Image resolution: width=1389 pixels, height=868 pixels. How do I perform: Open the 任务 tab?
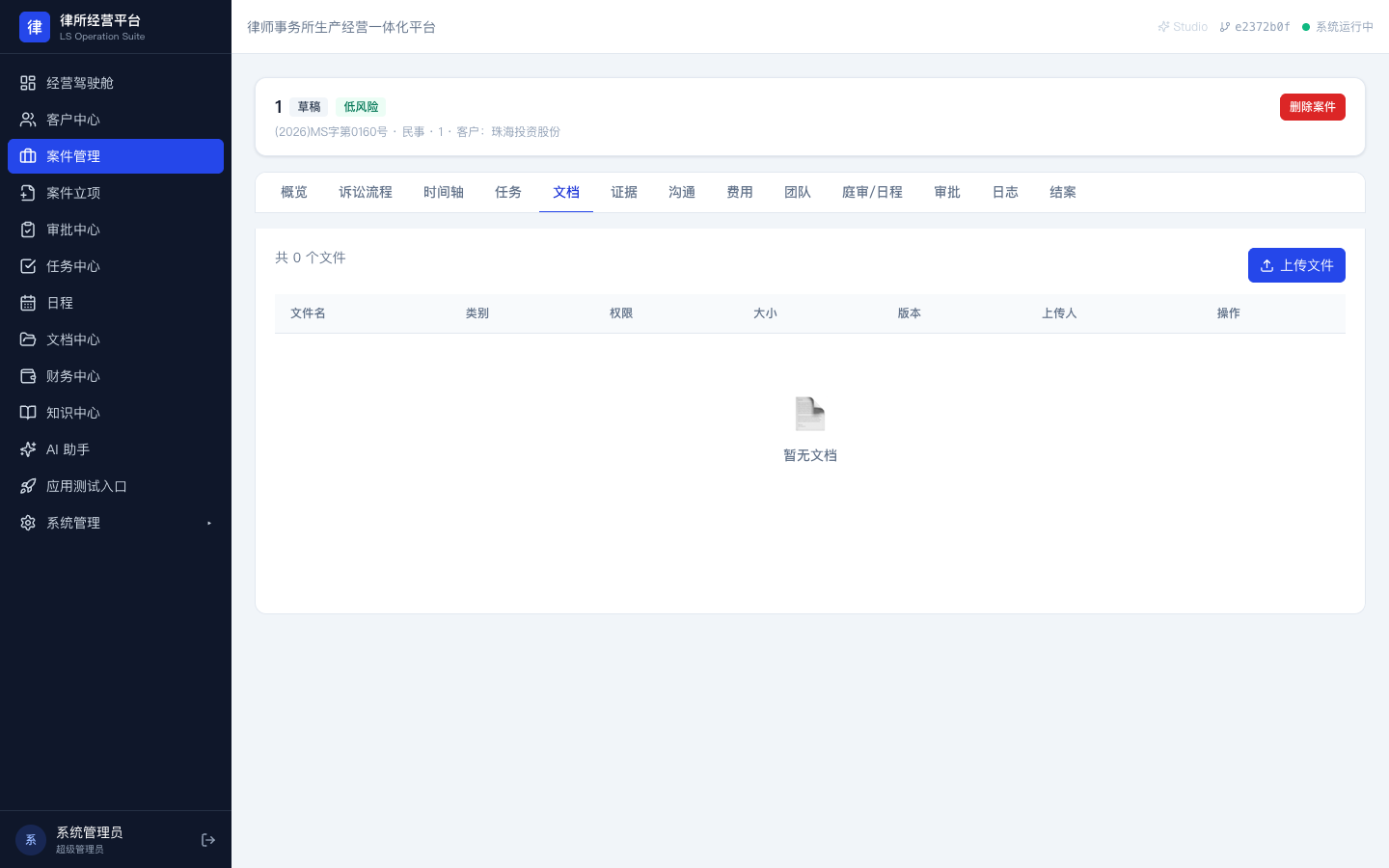click(508, 193)
